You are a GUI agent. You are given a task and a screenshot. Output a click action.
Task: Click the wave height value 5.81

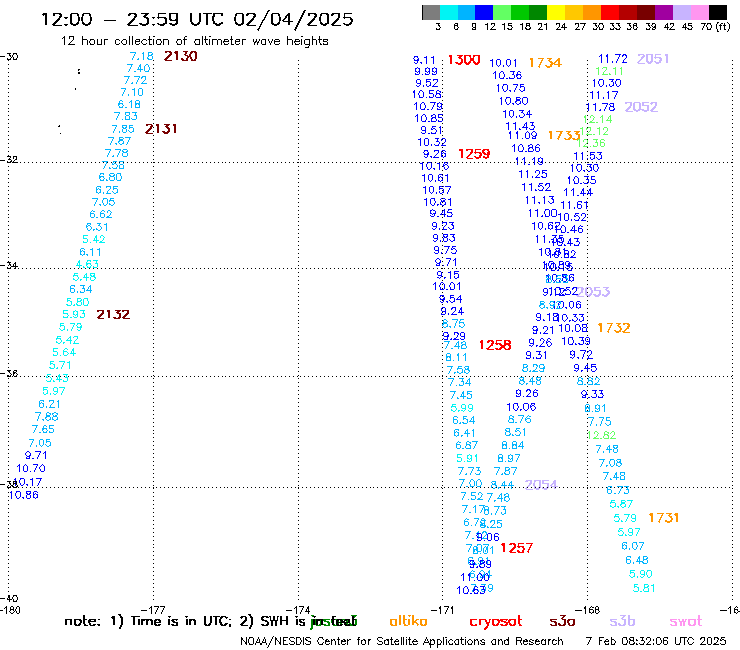pyautogui.click(x=644, y=588)
